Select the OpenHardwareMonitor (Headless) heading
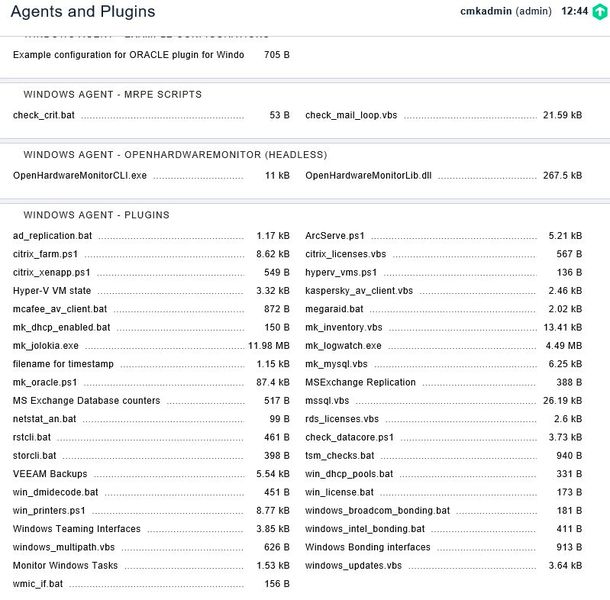 175,154
